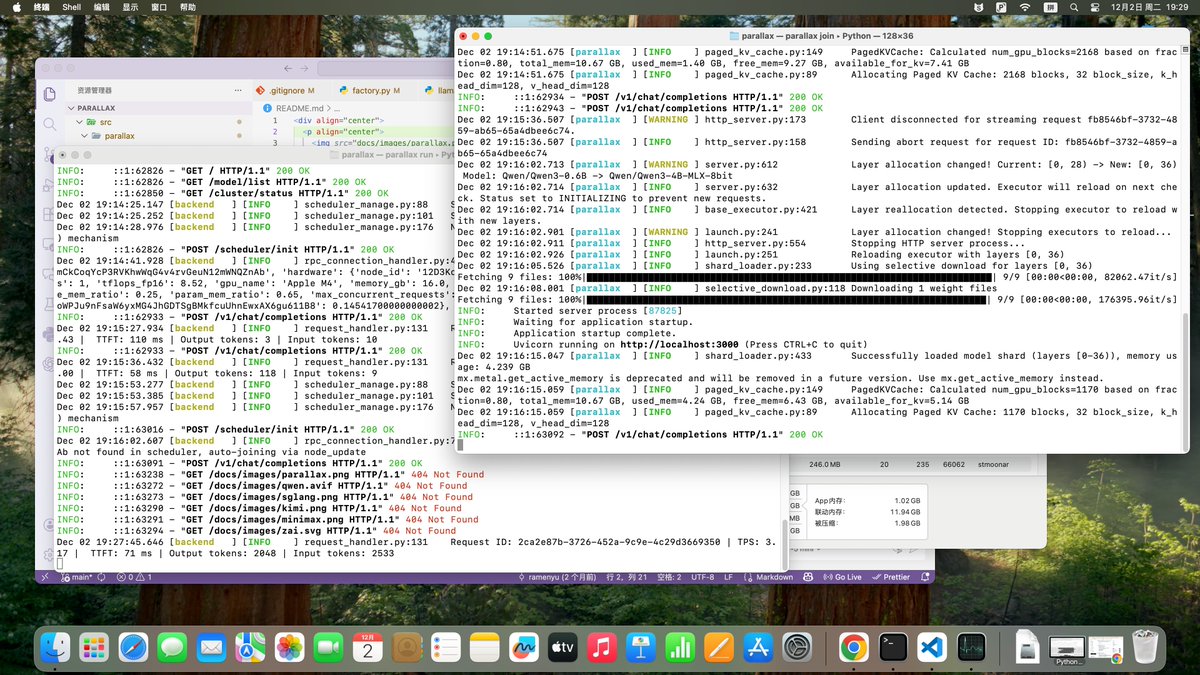Switch to the .gitignore editor tab
1200x675 pixels.
pyautogui.click(x=286, y=90)
